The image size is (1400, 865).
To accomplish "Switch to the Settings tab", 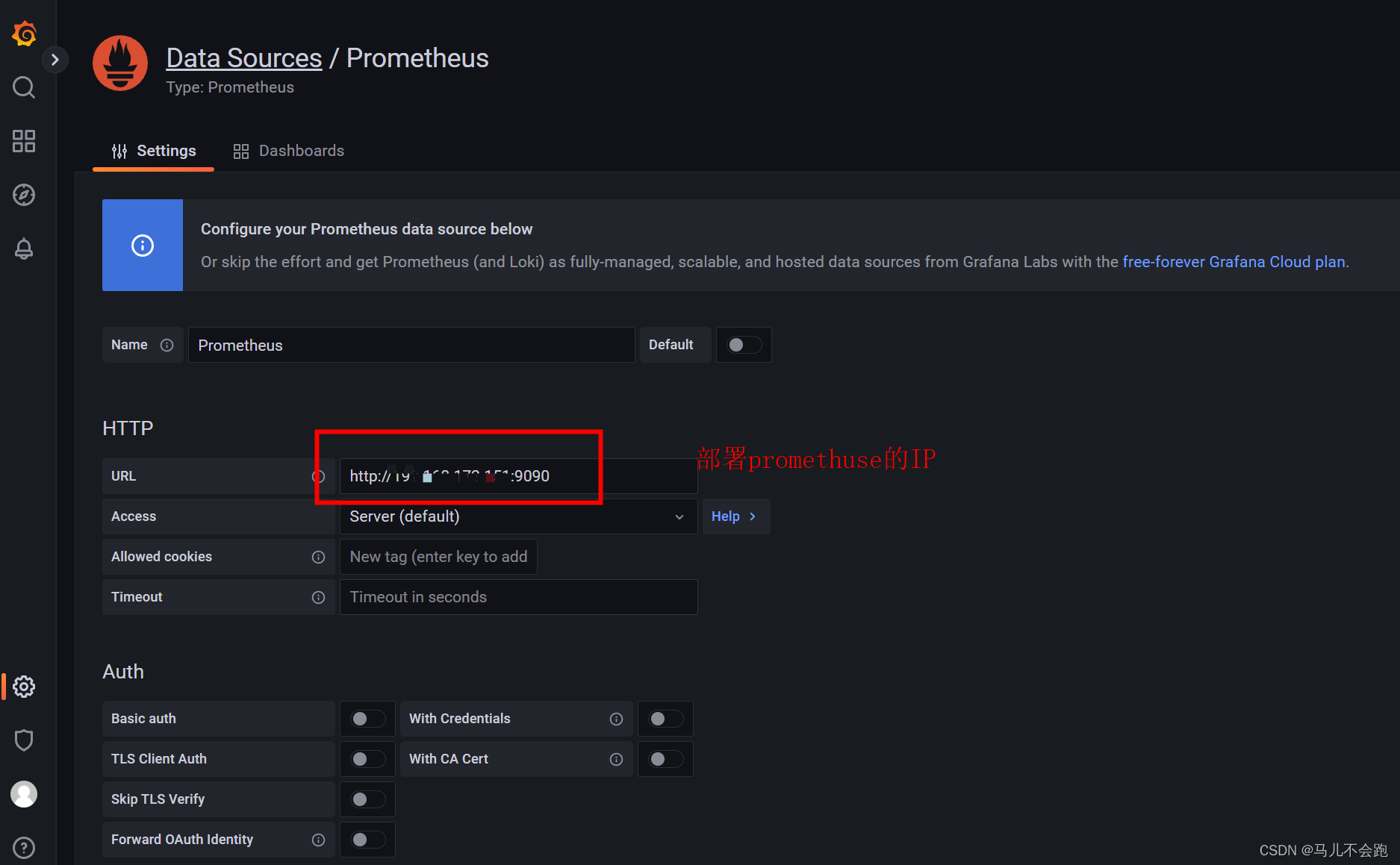I will pos(154,151).
